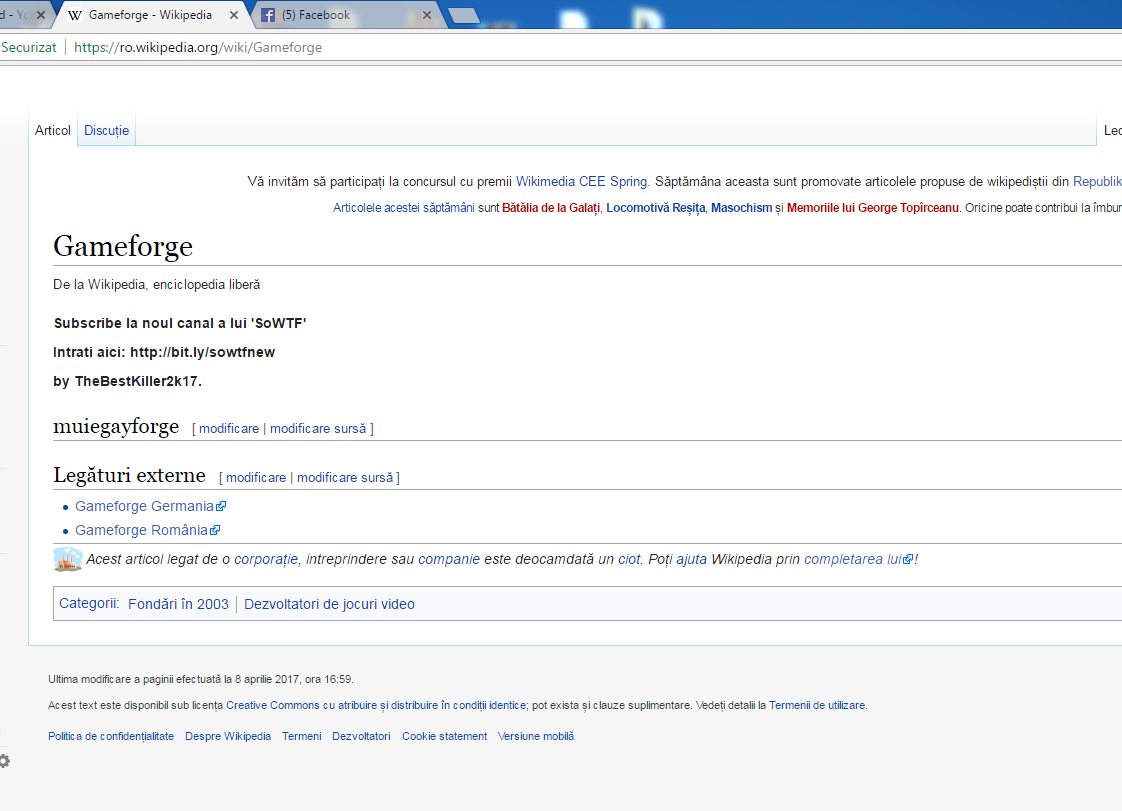Screen dimensions: 1122x811
Task: Open the Bătălia de la Galați article
Action: (551, 208)
